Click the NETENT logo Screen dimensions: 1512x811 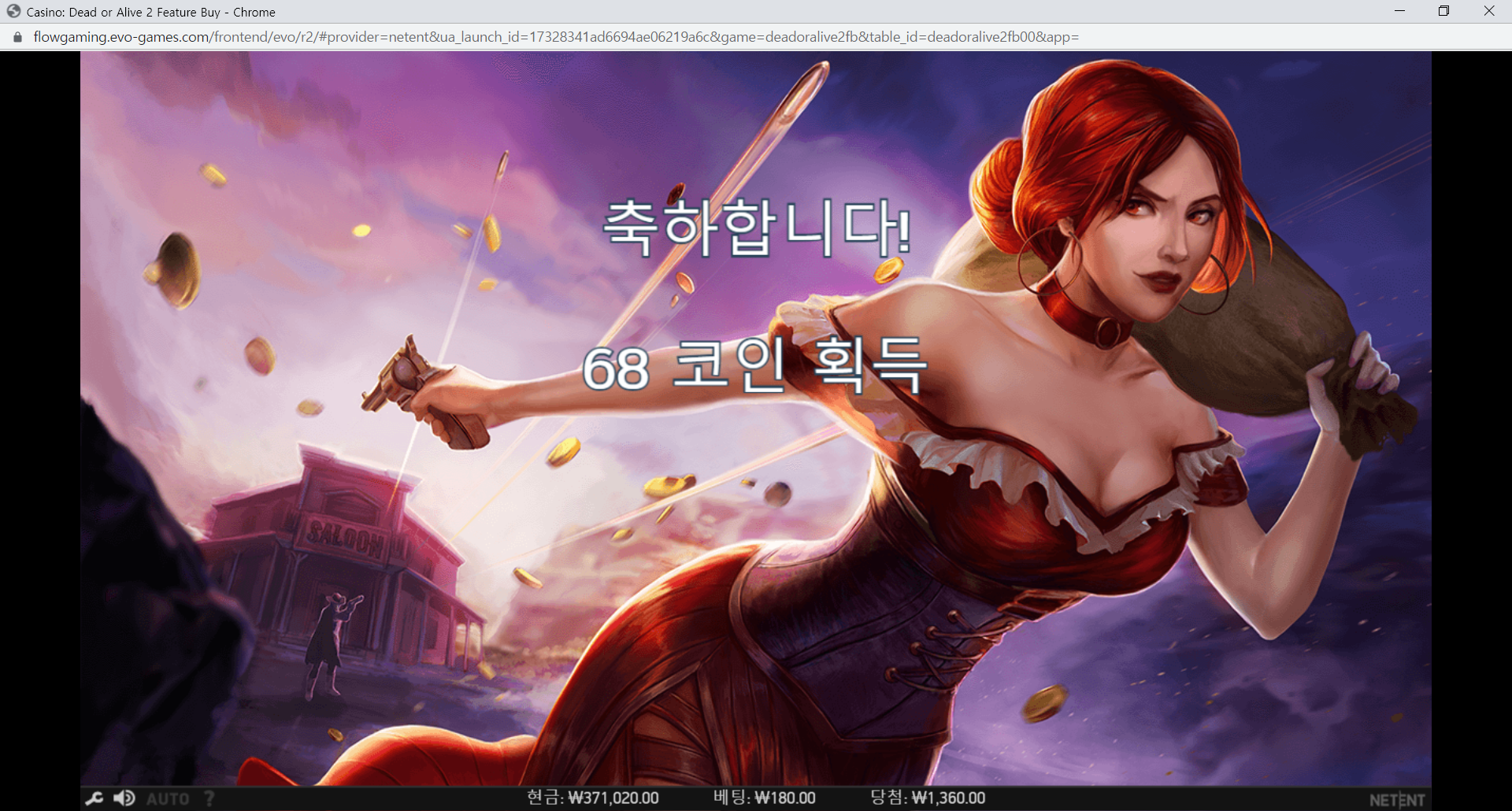tap(1397, 800)
